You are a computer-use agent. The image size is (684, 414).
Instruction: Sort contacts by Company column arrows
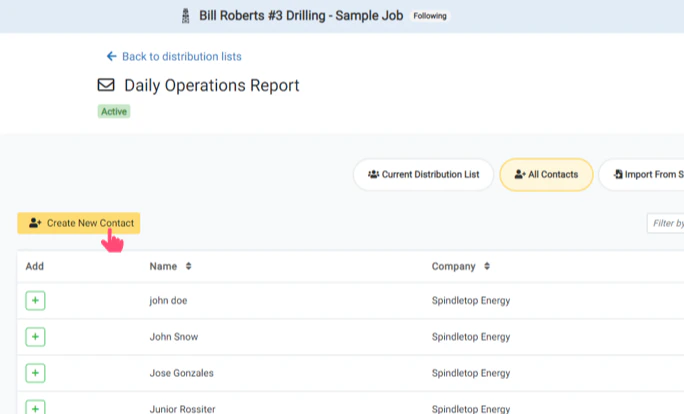pyautogui.click(x=487, y=266)
